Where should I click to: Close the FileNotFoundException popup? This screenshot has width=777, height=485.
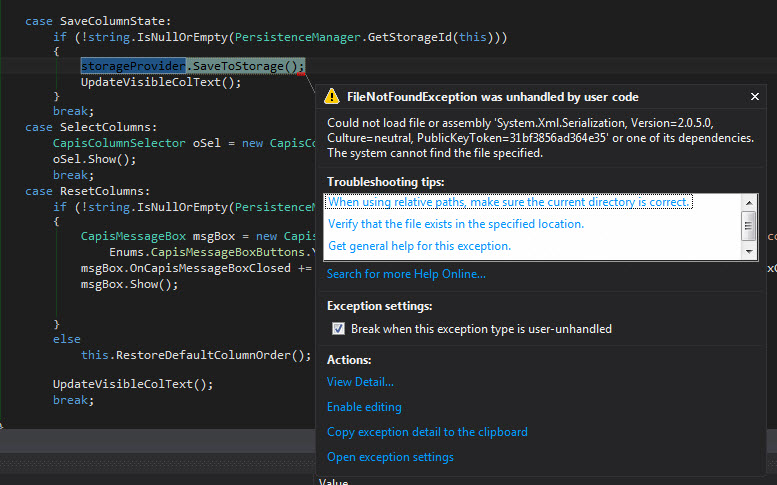754,97
